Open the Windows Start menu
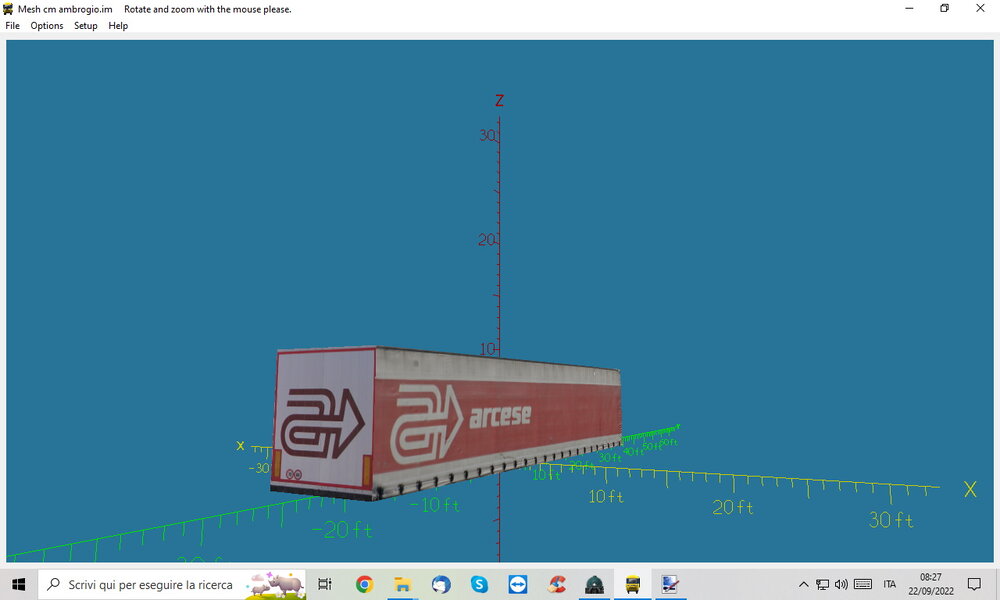1000x600 pixels. pos(18,584)
